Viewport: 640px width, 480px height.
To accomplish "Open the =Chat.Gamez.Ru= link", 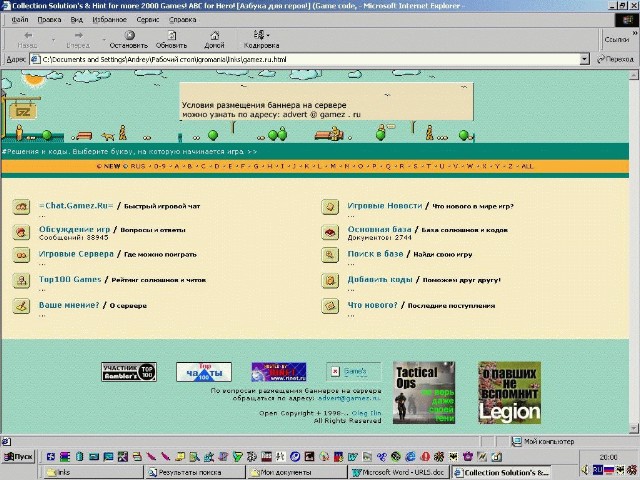I will pos(76,206).
